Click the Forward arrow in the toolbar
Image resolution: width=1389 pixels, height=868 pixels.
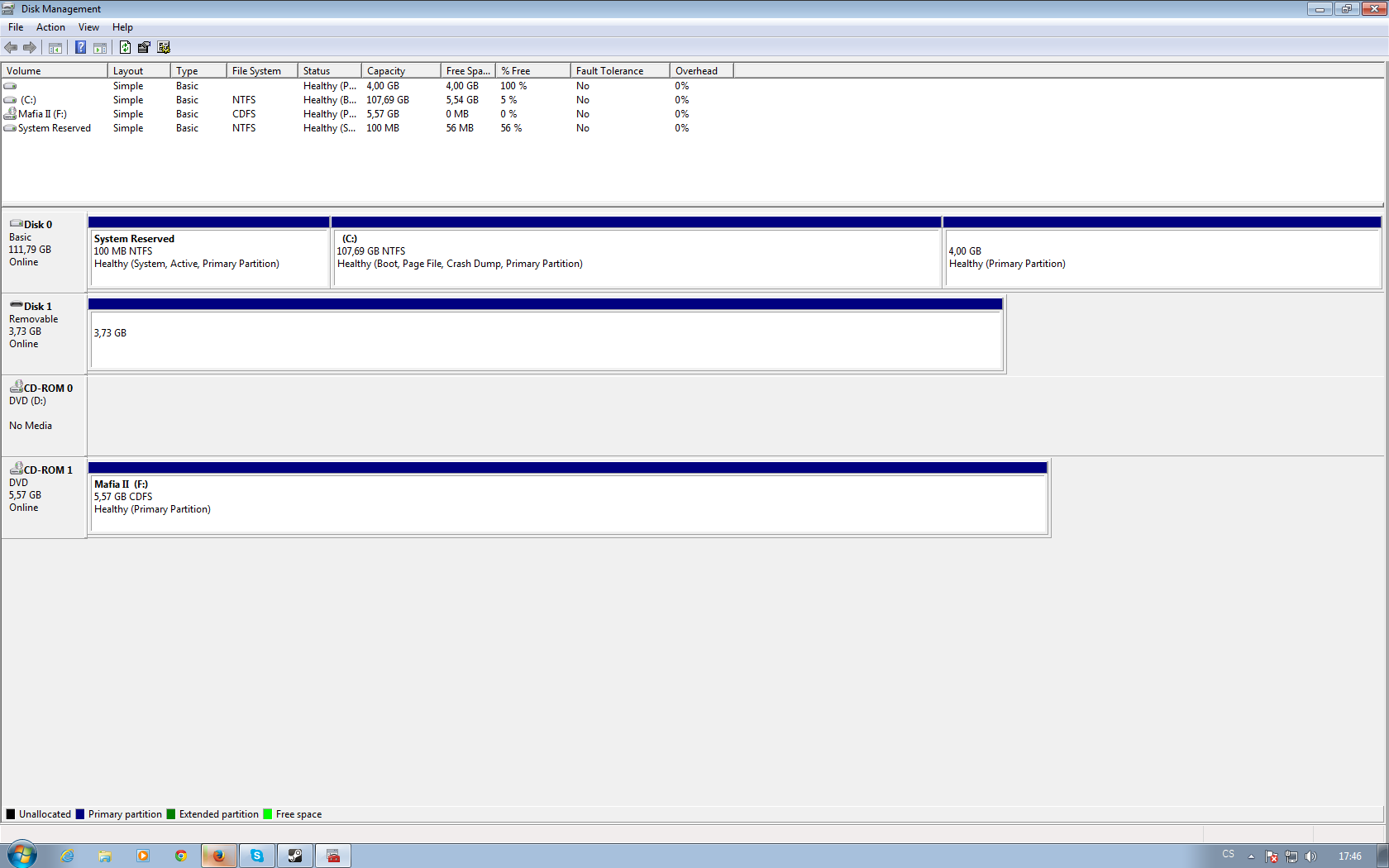30,48
